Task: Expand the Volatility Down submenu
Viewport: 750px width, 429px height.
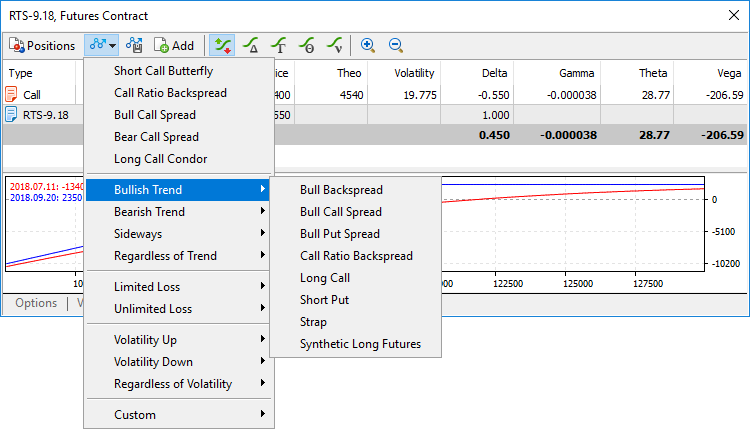Action: 179,362
